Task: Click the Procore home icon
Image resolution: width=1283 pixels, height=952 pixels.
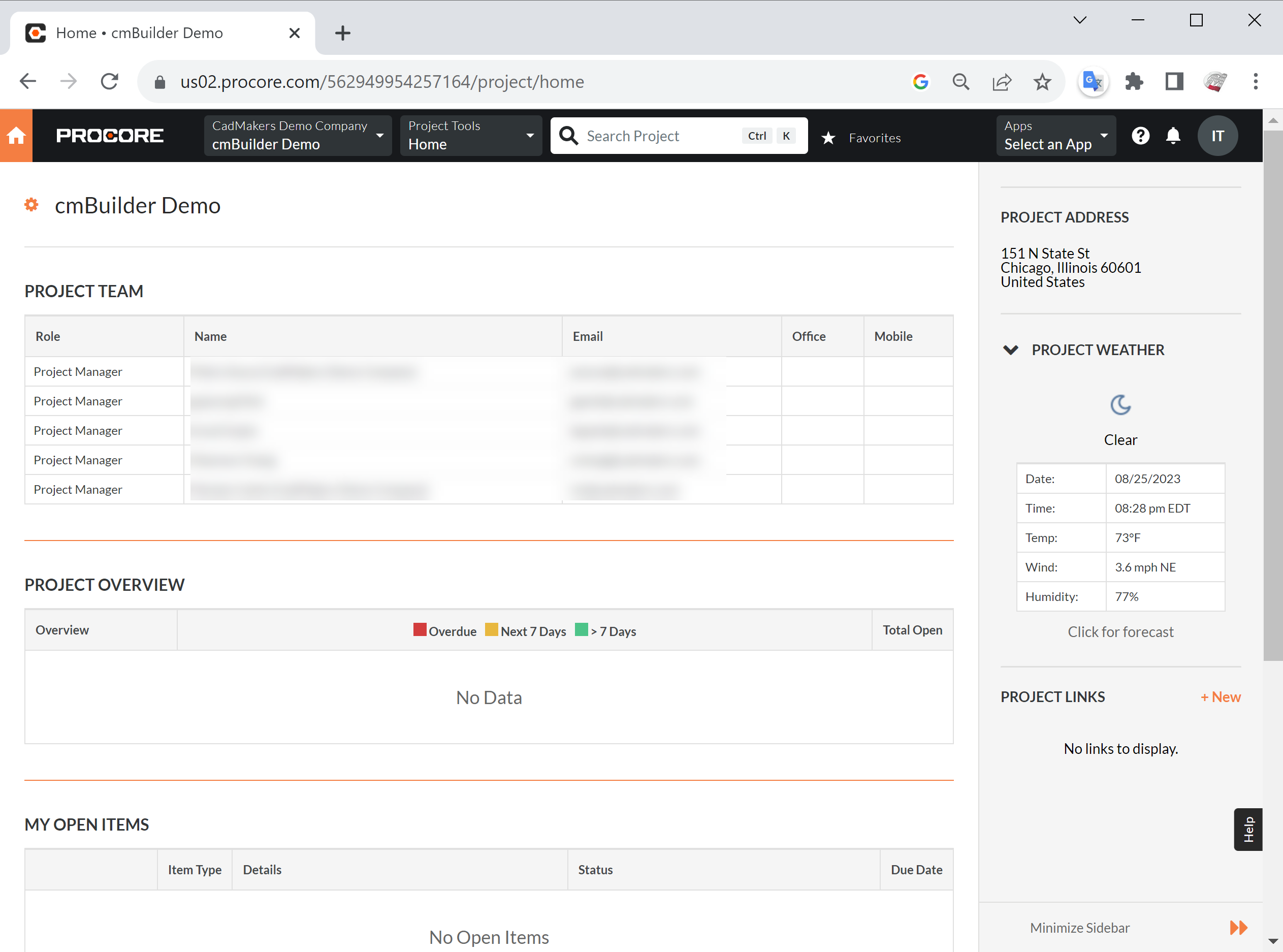Action: point(16,136)
